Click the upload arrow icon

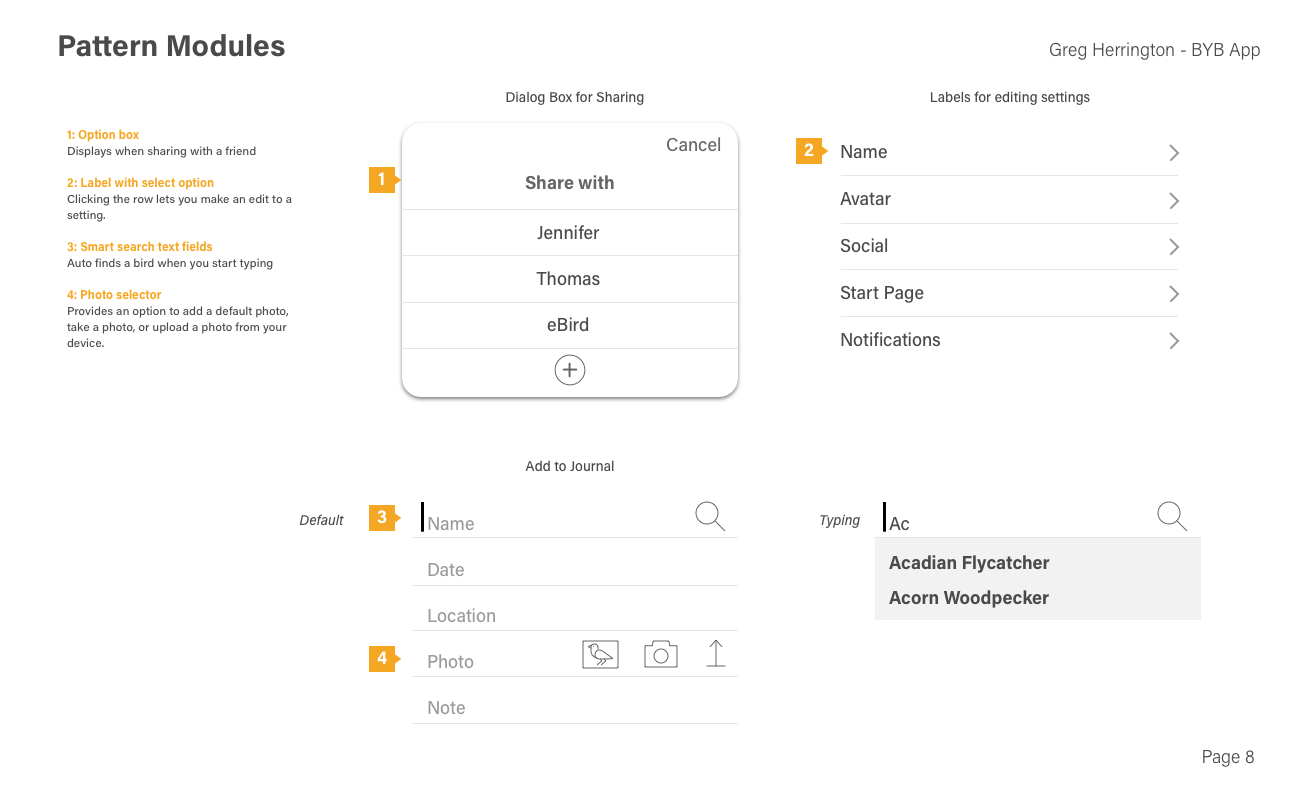coord(716,653)
